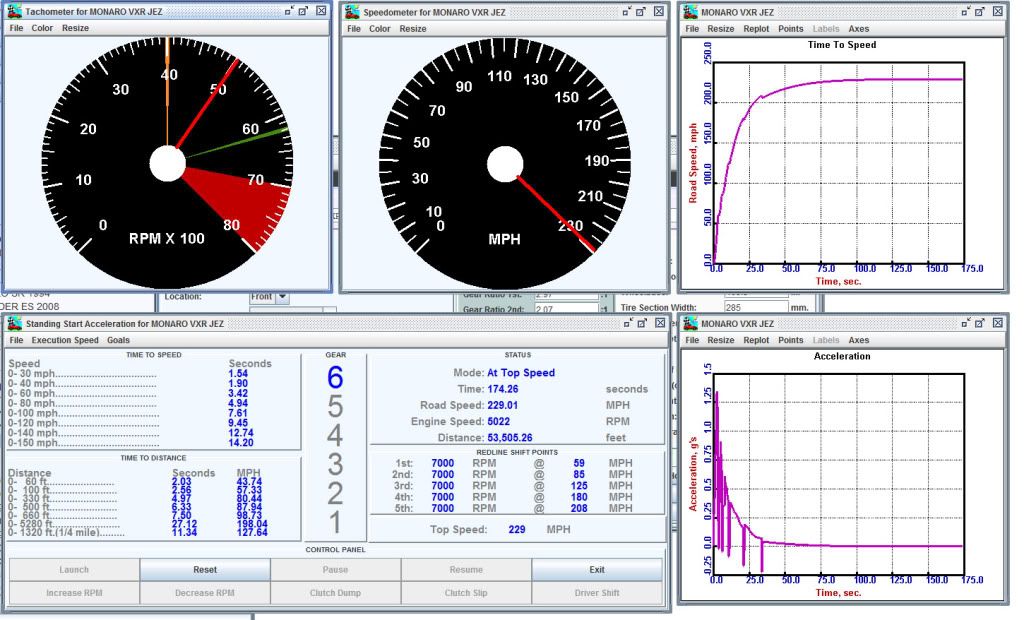Click the Distance value 53,505.26
1024x620 pixels.
[x=509, y=438]
